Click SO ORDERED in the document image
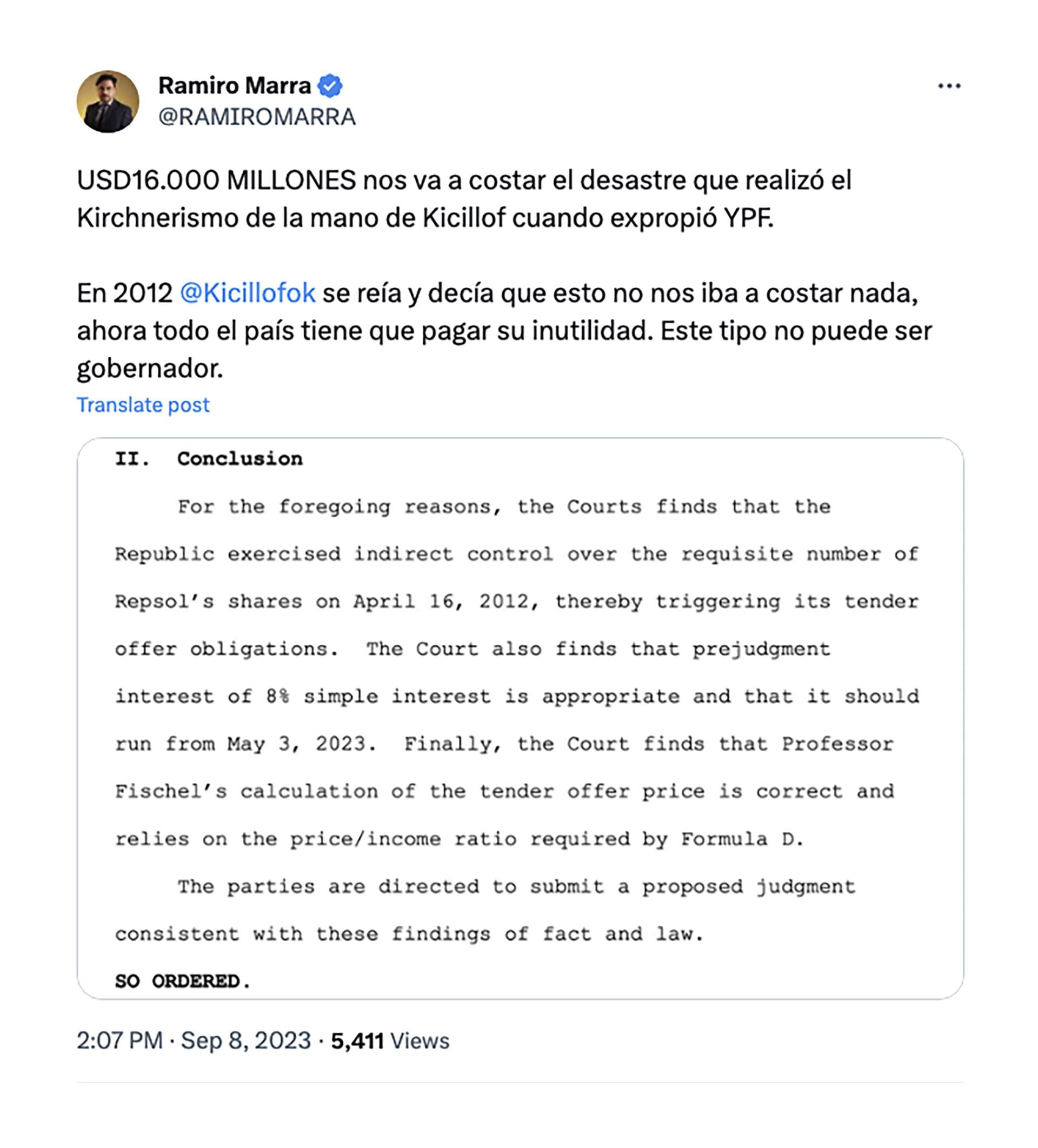This screenshot has width=1038, height=1148. (182, 981)
